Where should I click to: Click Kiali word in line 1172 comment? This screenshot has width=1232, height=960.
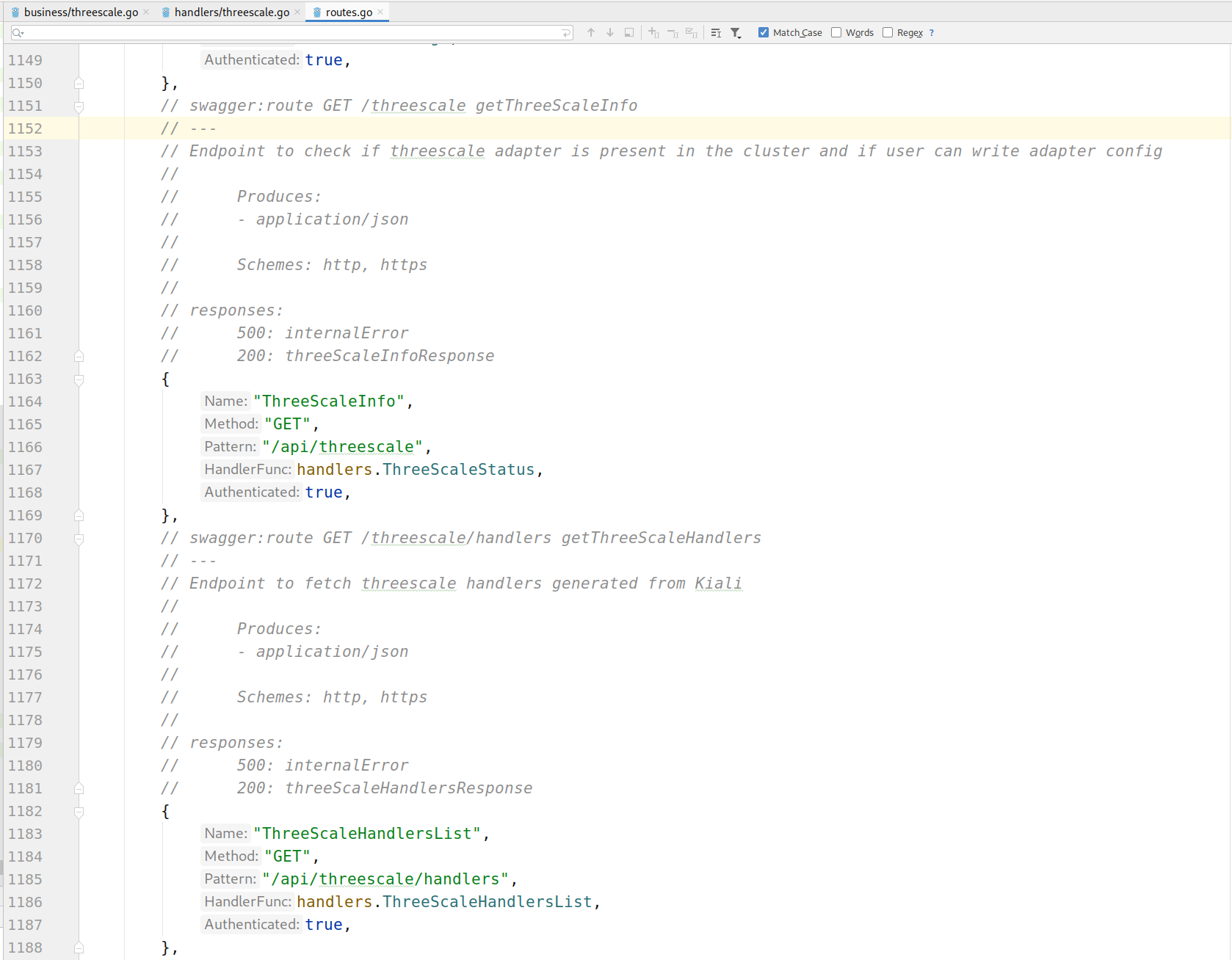718,583
